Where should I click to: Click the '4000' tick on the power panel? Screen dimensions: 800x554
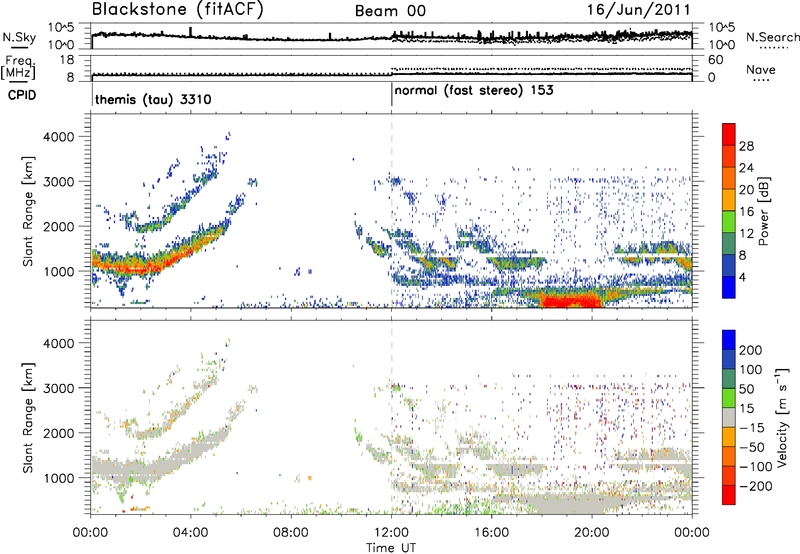point(59,137)
